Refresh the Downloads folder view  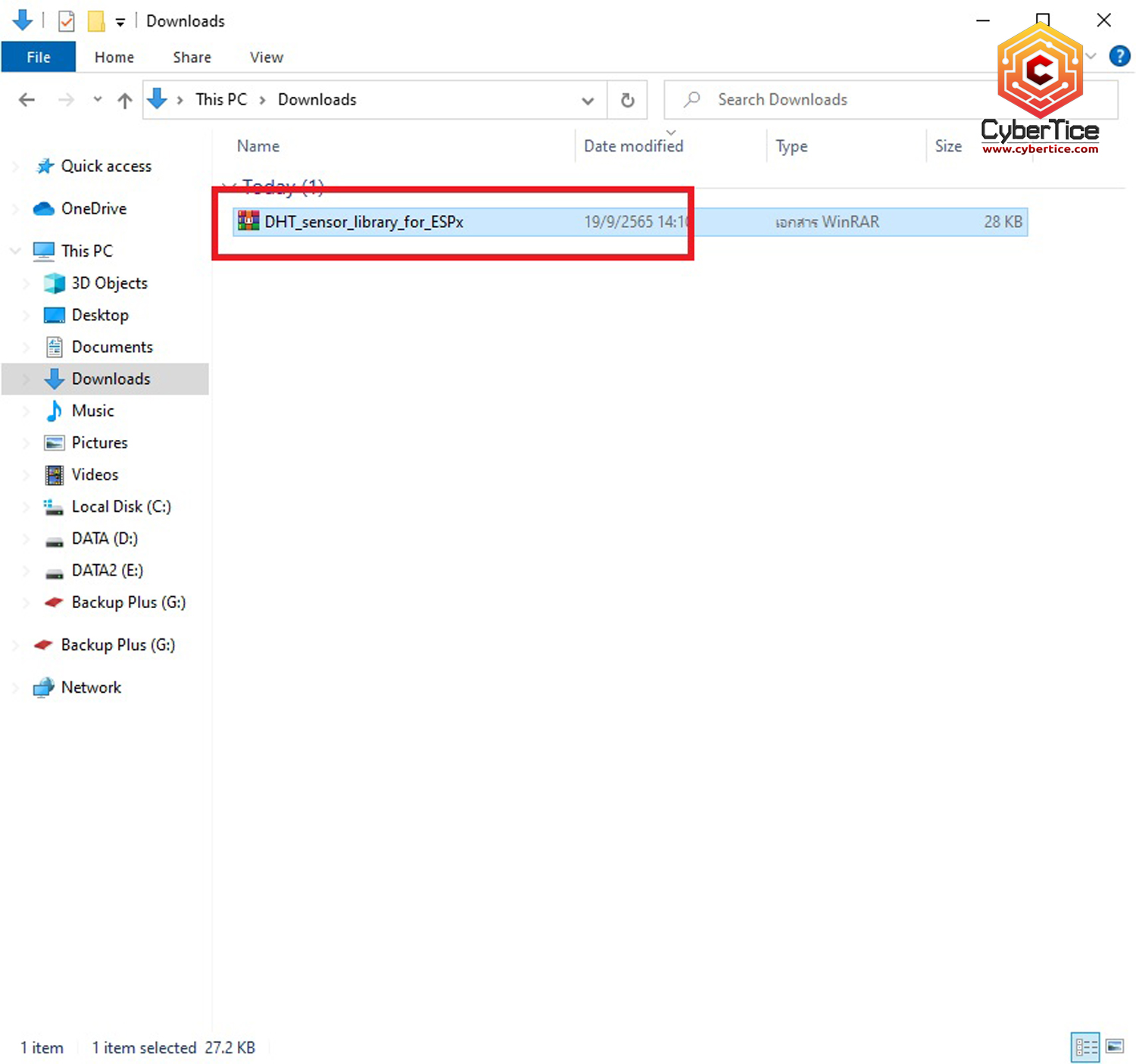pos(627,100)
